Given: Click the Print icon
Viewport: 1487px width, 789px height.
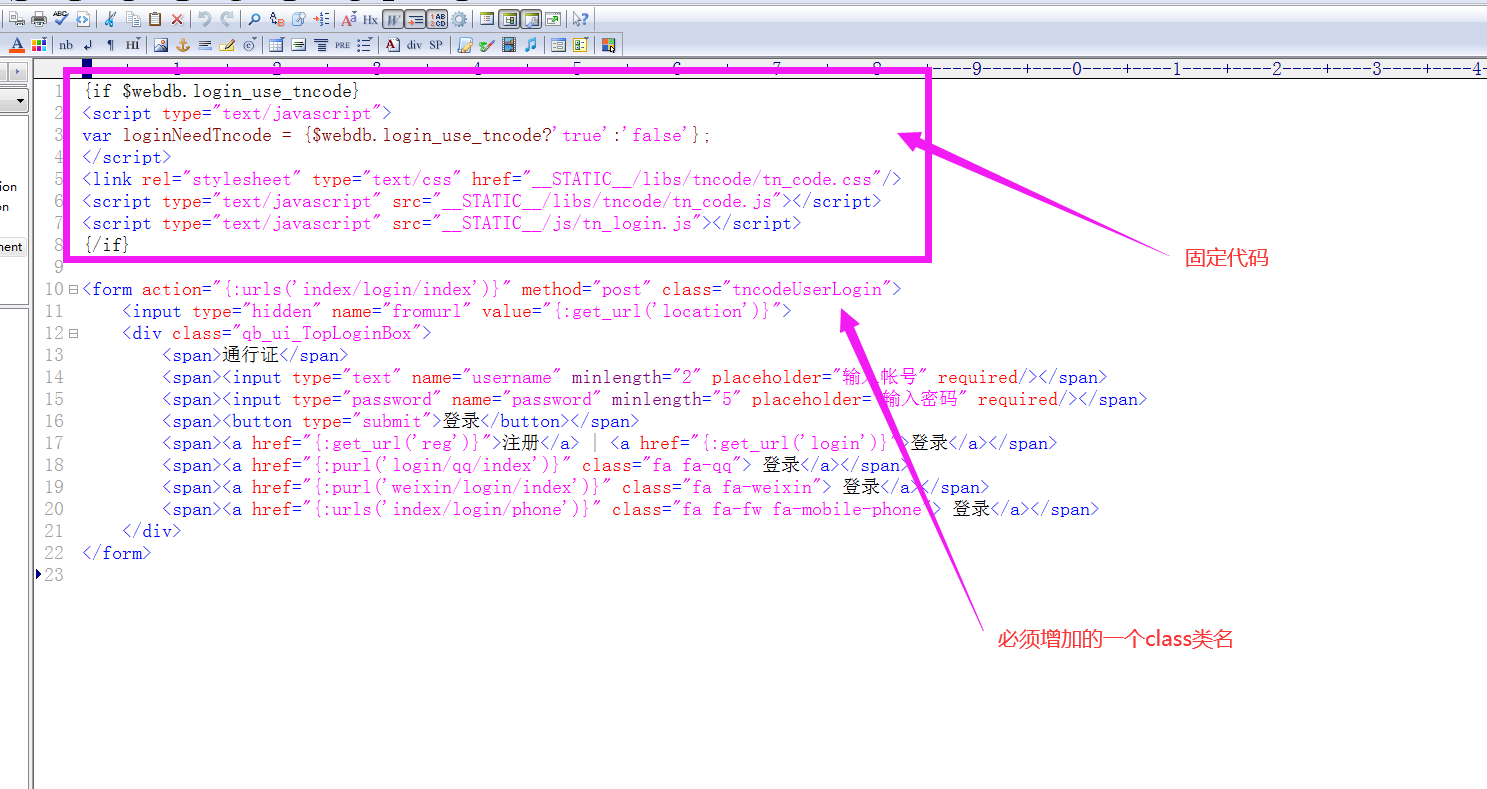Looking at the screenshot, I should click(x=39, y=19).
